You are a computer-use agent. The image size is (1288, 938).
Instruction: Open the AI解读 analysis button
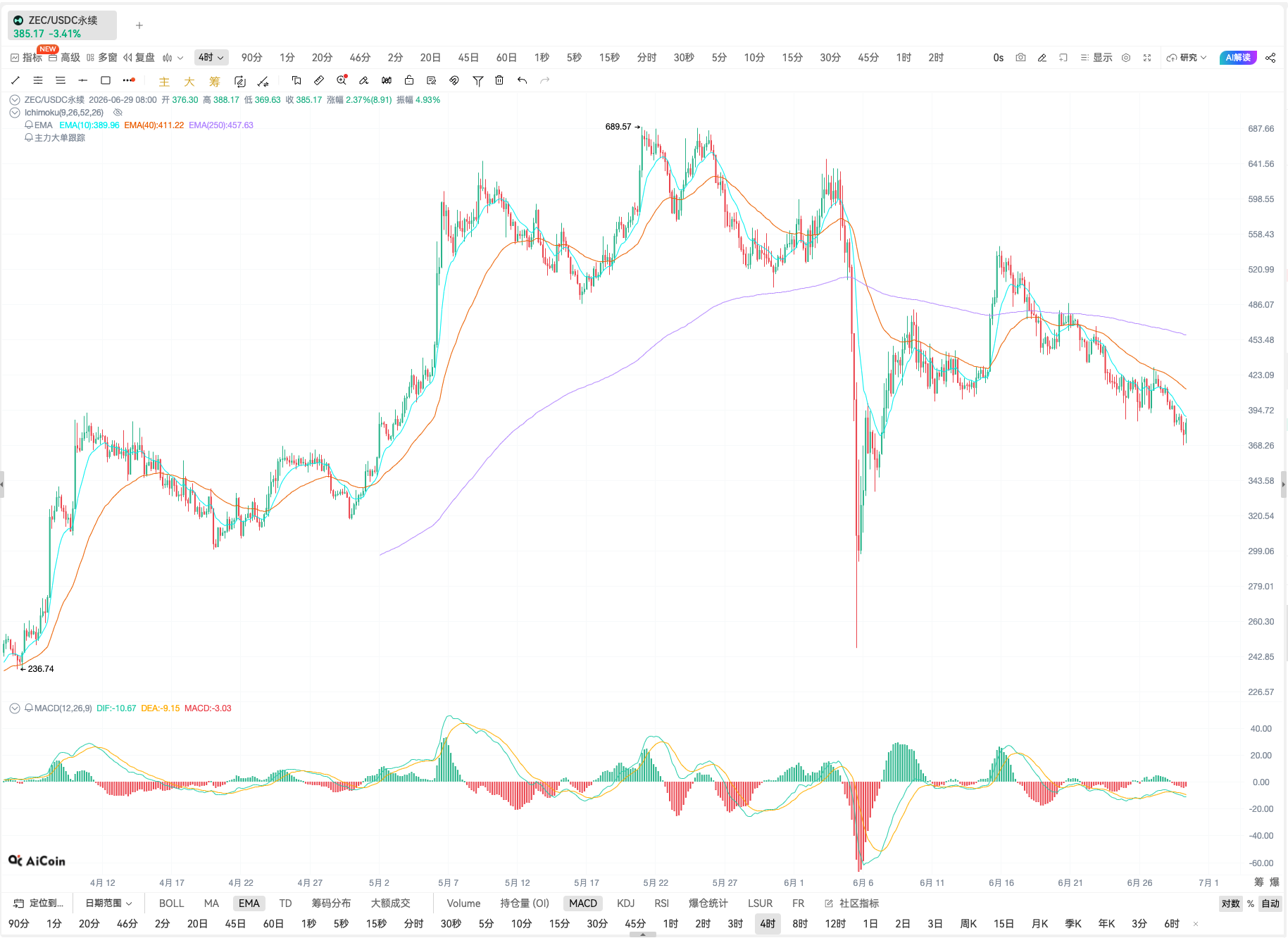(x=1238, y=58)
